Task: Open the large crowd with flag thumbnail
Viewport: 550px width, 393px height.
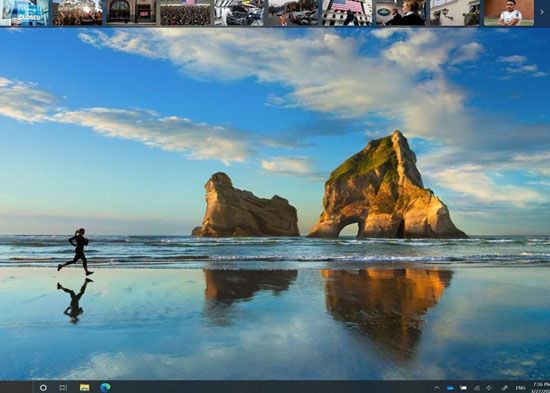Action: pos(186,13)
